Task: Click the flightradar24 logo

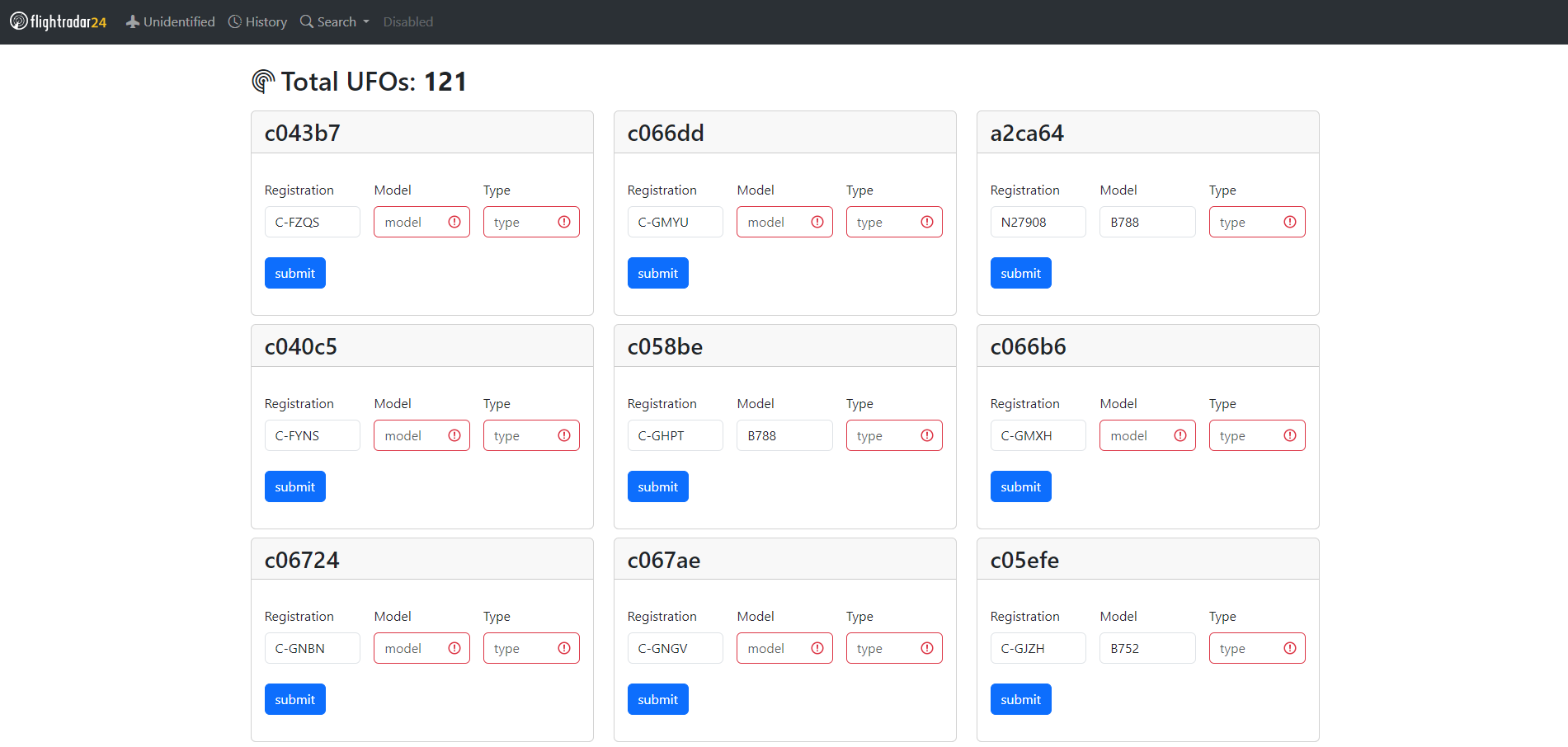Action: (x=59, y=21)
